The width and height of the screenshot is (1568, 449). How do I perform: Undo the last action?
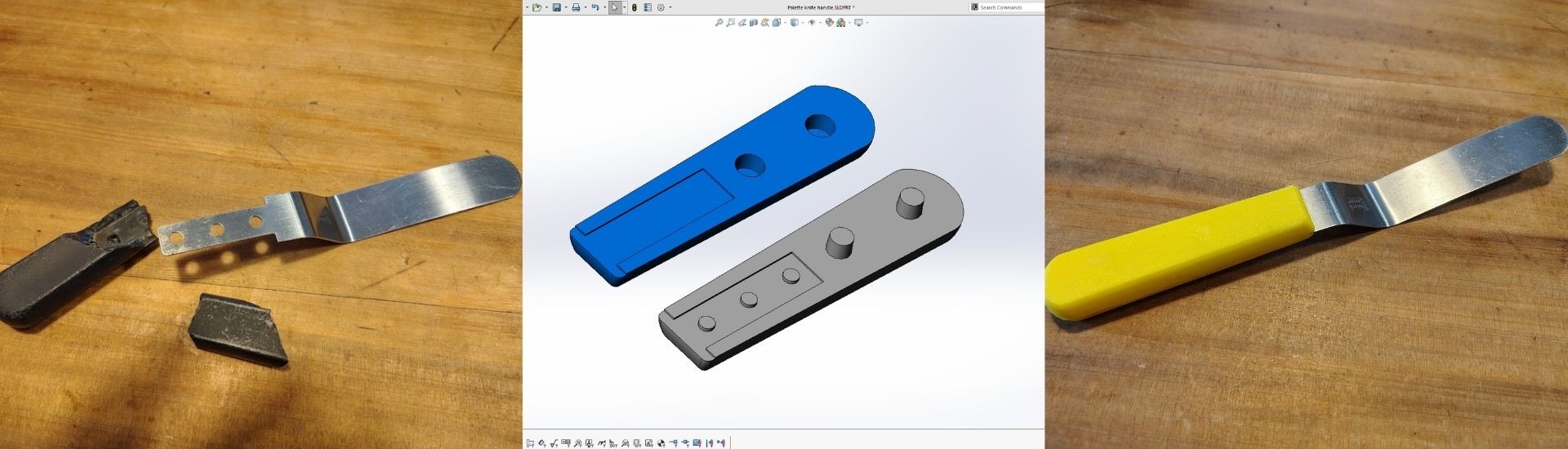[x=595, y=7]
